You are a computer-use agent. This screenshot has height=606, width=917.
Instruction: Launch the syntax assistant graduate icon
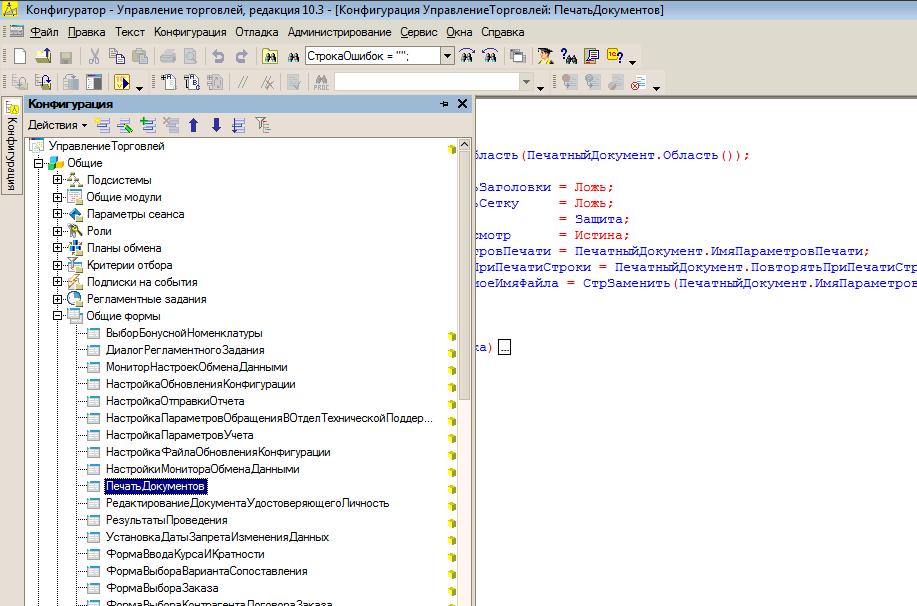click(x=545, y=56)
